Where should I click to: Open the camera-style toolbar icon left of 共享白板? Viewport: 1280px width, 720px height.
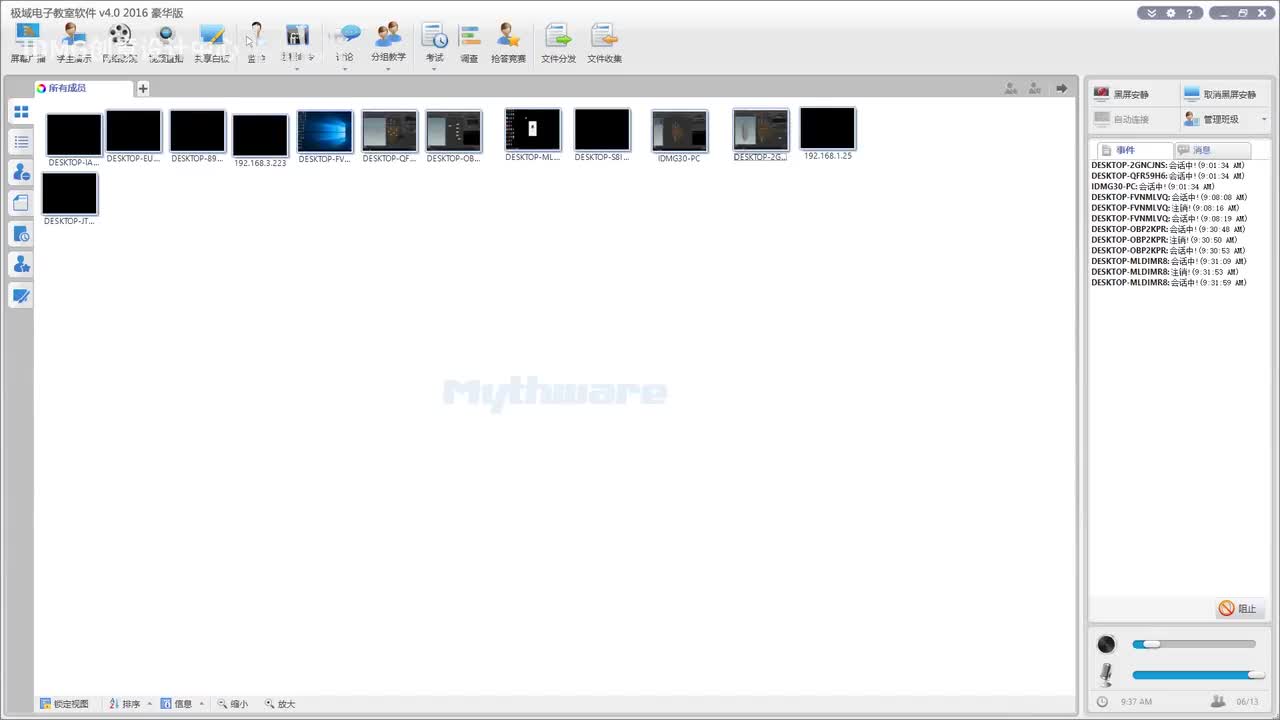coord(166,44)
